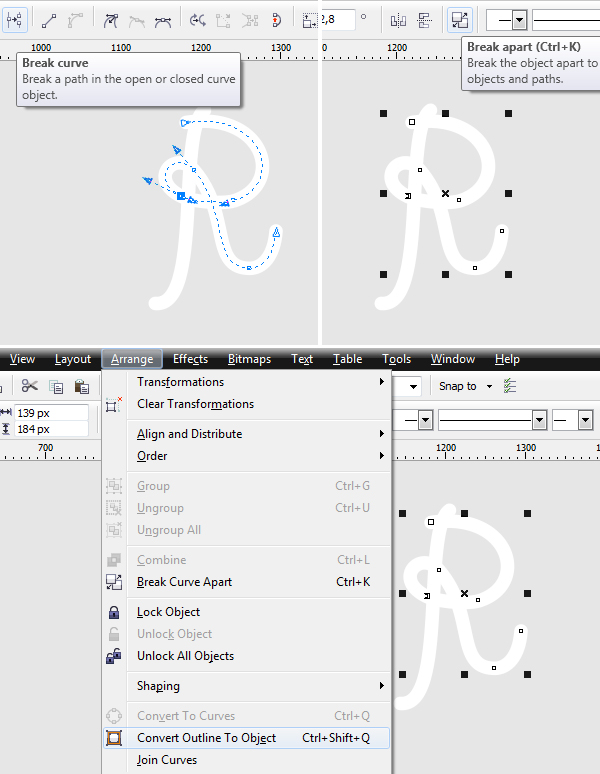Open the View menu
The height and width of the screenshot is (774, 600).
pyautogui.click(x=22, y=359)
